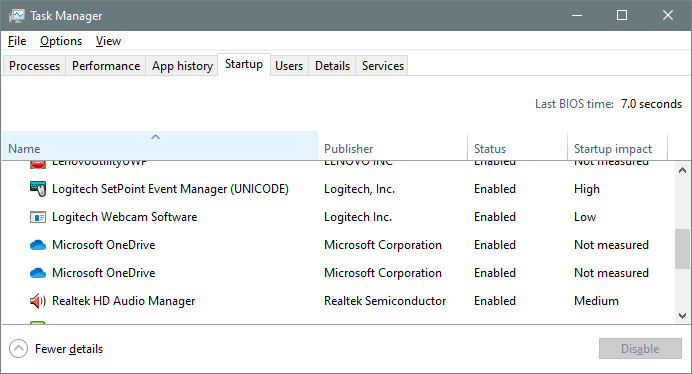Switch to the Services tab

click(x=383, y=66)
